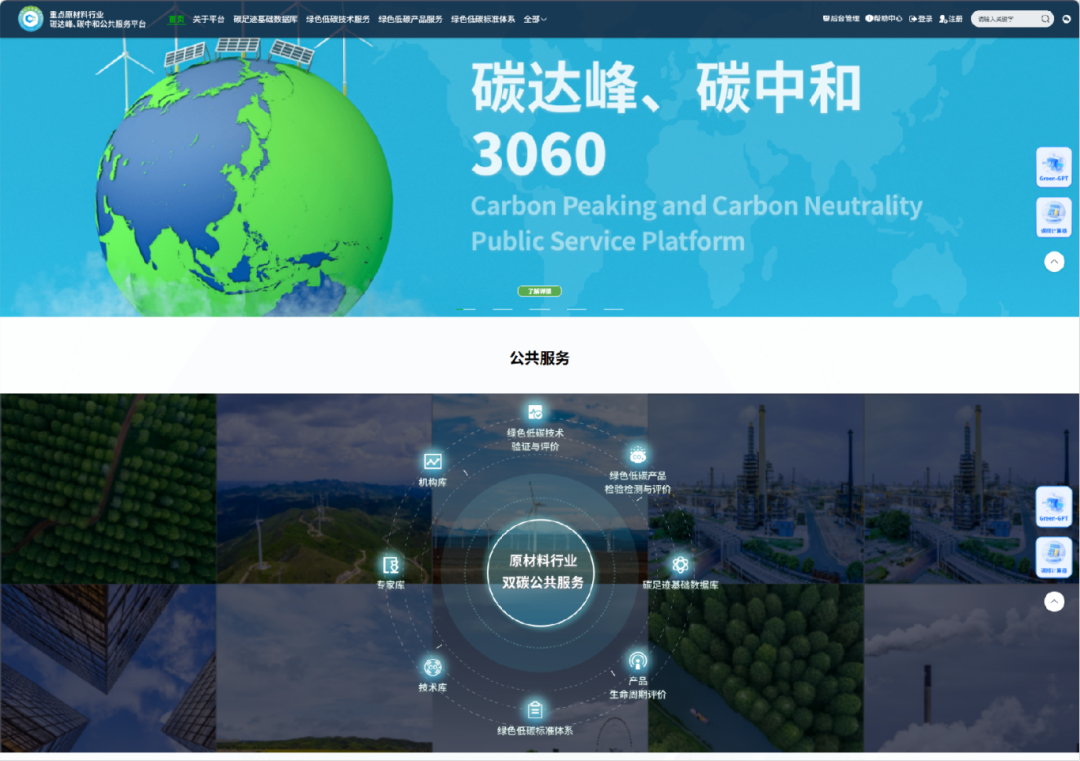This screenshot has height=761, width=1080.
Task: Open 绿色低碳标准体系 in the top navigation
Action: (483, 19)
